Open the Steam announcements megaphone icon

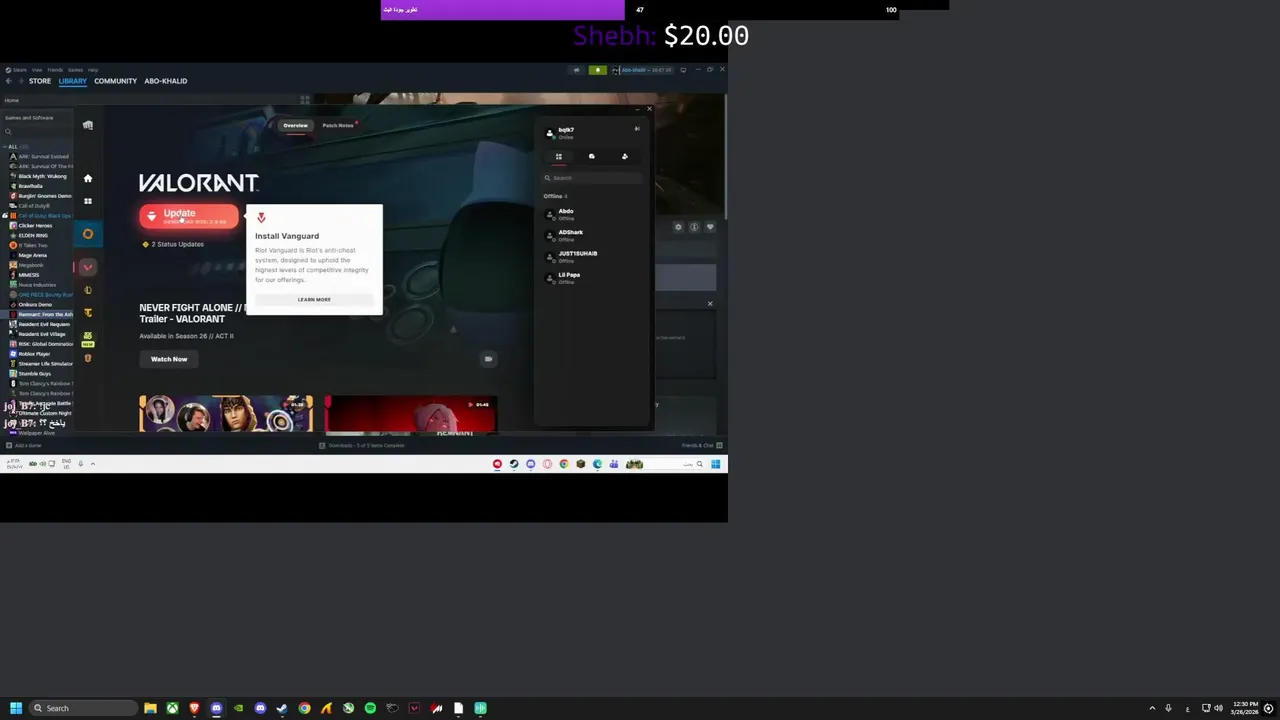pos(576,70)
